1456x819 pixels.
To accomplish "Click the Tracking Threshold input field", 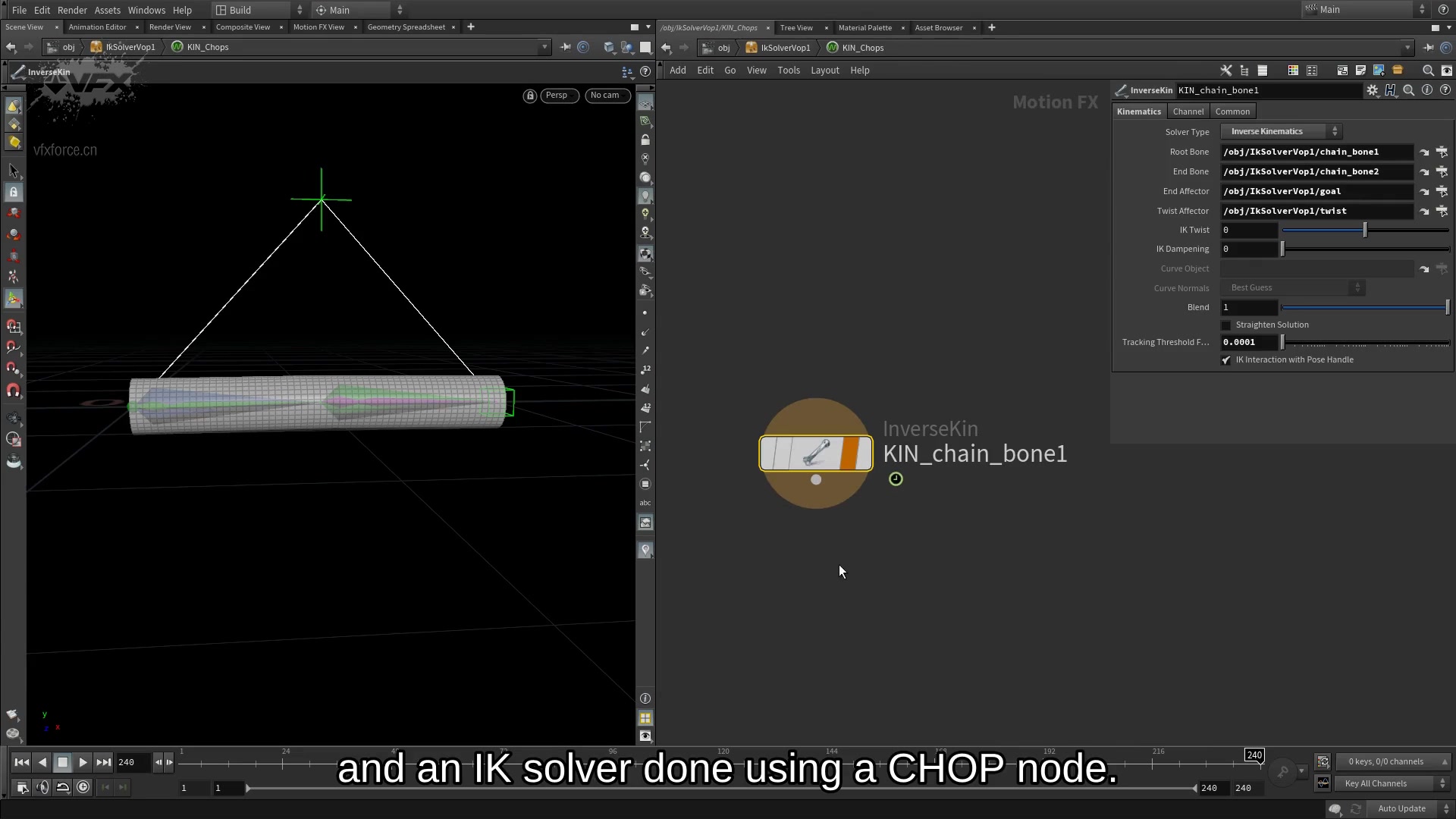I will point(1250,341).
